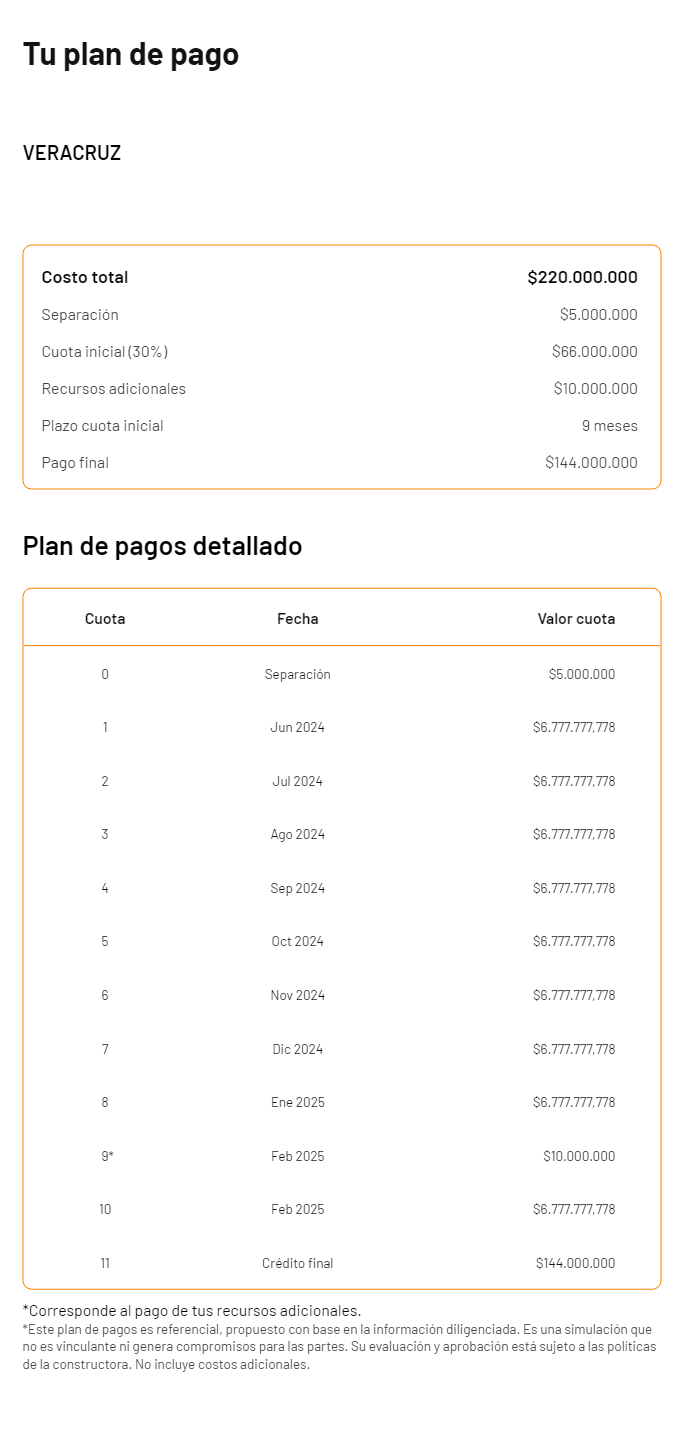Select the VERACRUZ project name
Screen dimensions: 684x1431
tap(72, 154)
